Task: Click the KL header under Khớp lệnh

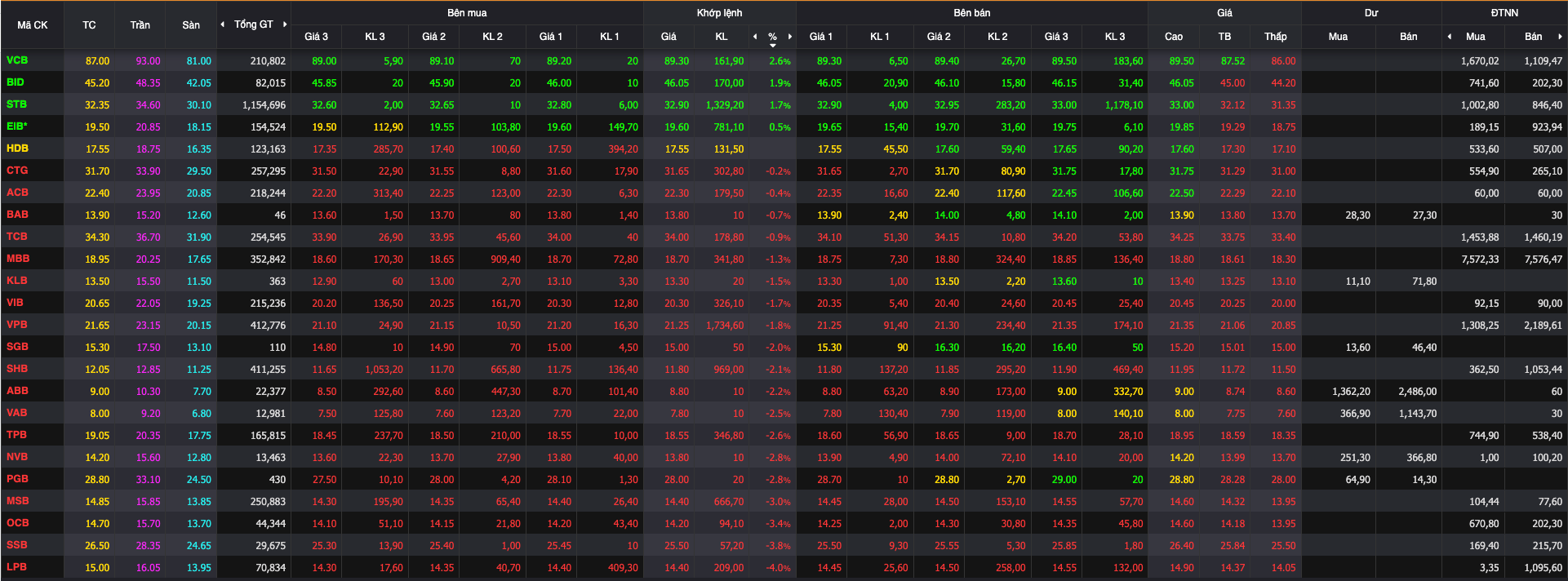Action: [x=722, y=37]
